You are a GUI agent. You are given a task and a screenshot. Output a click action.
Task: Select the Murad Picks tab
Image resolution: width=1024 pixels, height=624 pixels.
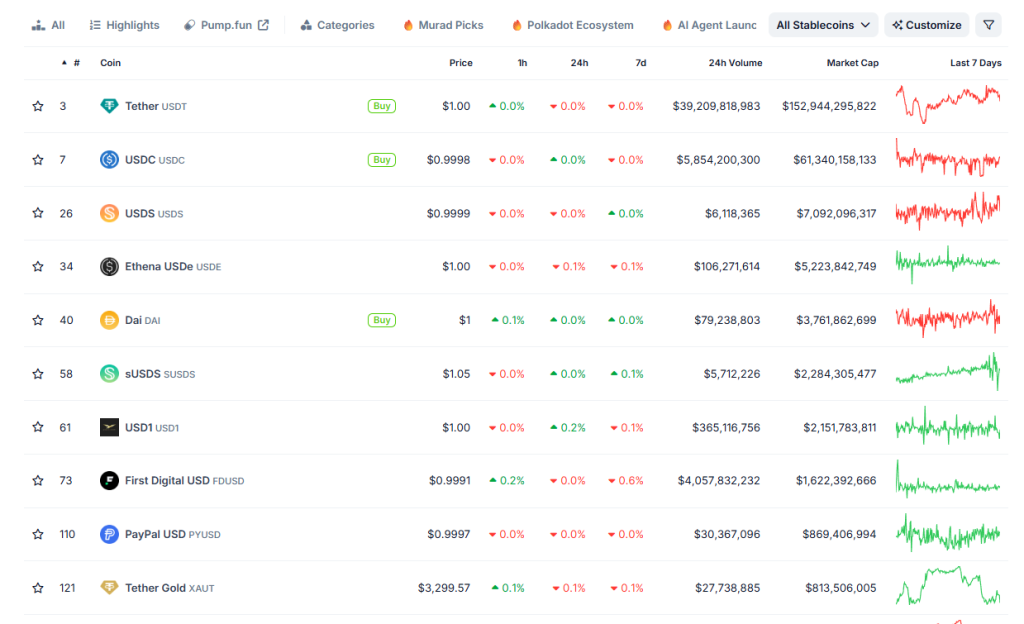point(443,25)
